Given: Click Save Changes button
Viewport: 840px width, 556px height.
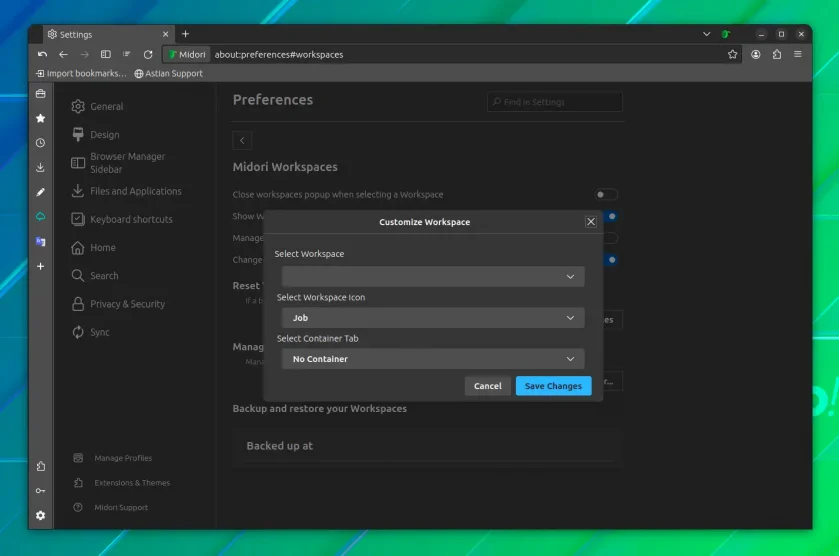Looking at the screenshot, I should [553, 386].
